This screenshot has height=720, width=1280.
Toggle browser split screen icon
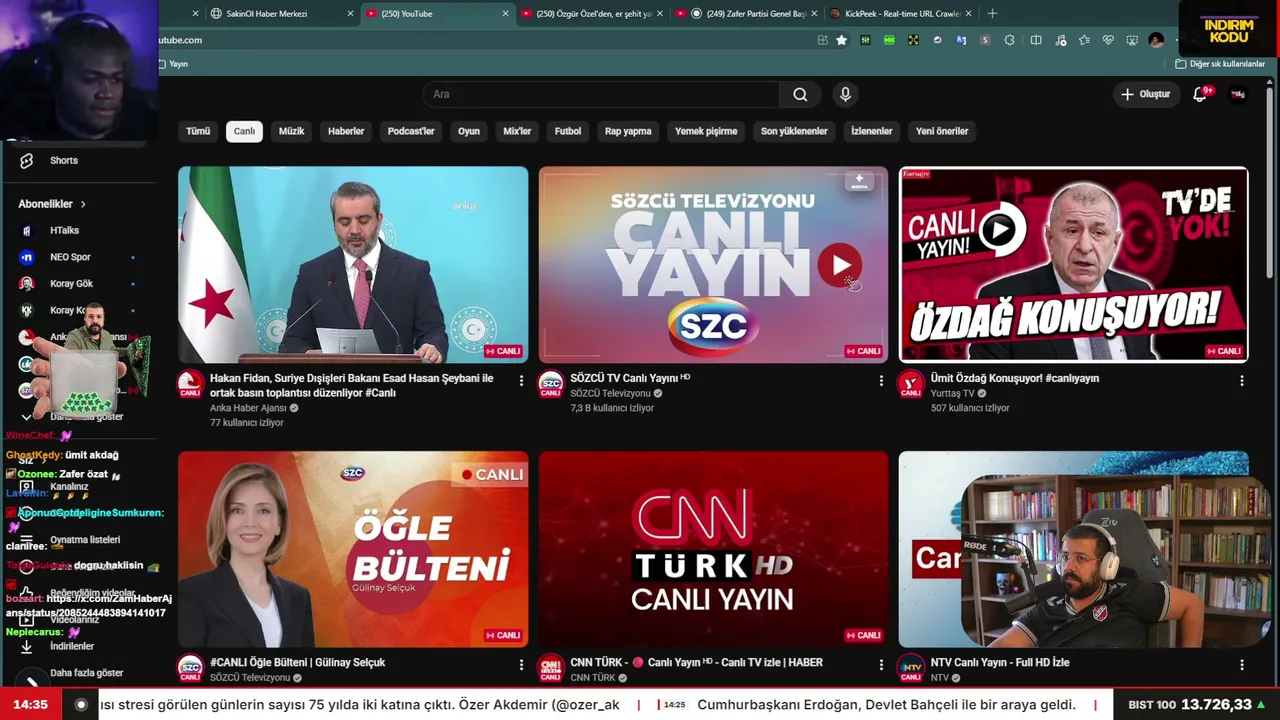click(1036, 40)
